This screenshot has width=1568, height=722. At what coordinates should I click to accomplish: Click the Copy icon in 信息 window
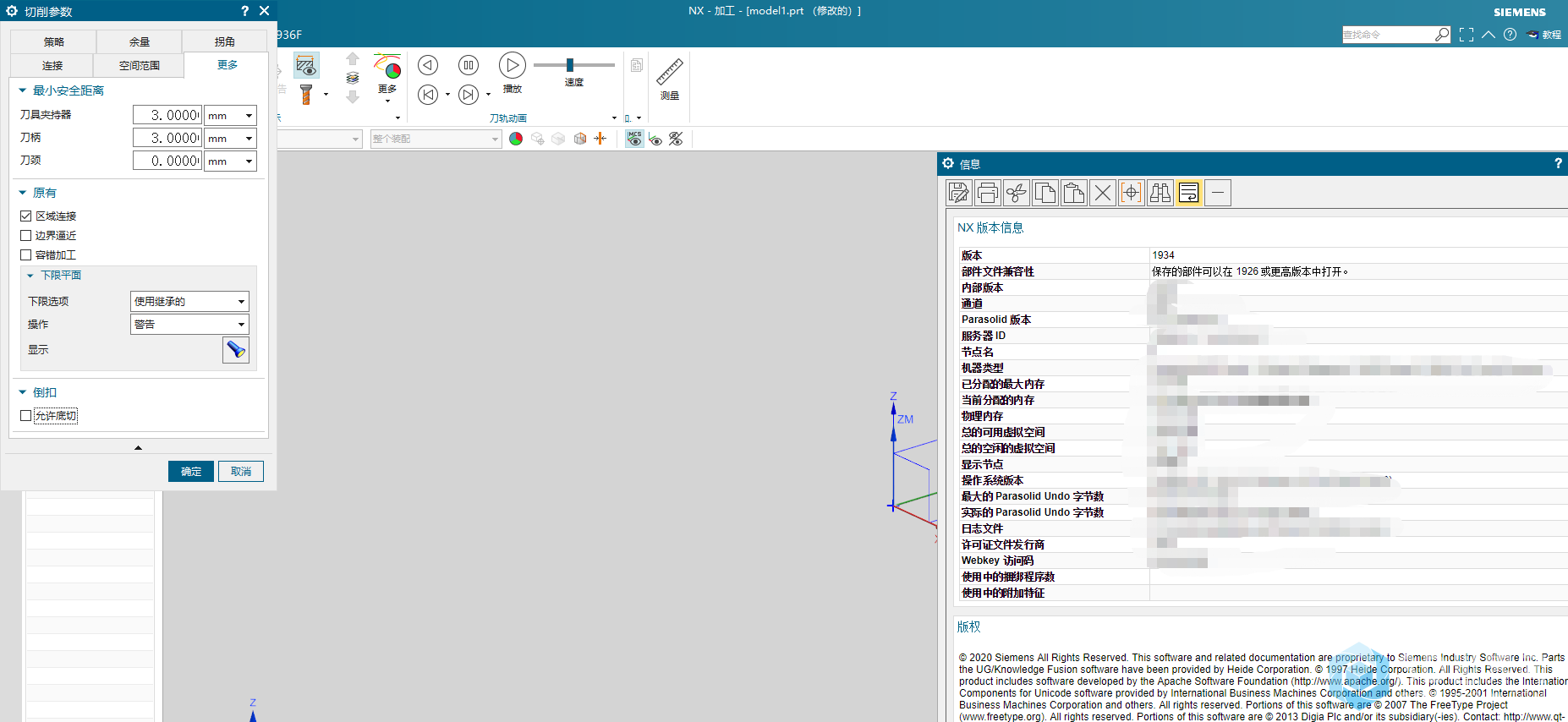coord(1045,193)
